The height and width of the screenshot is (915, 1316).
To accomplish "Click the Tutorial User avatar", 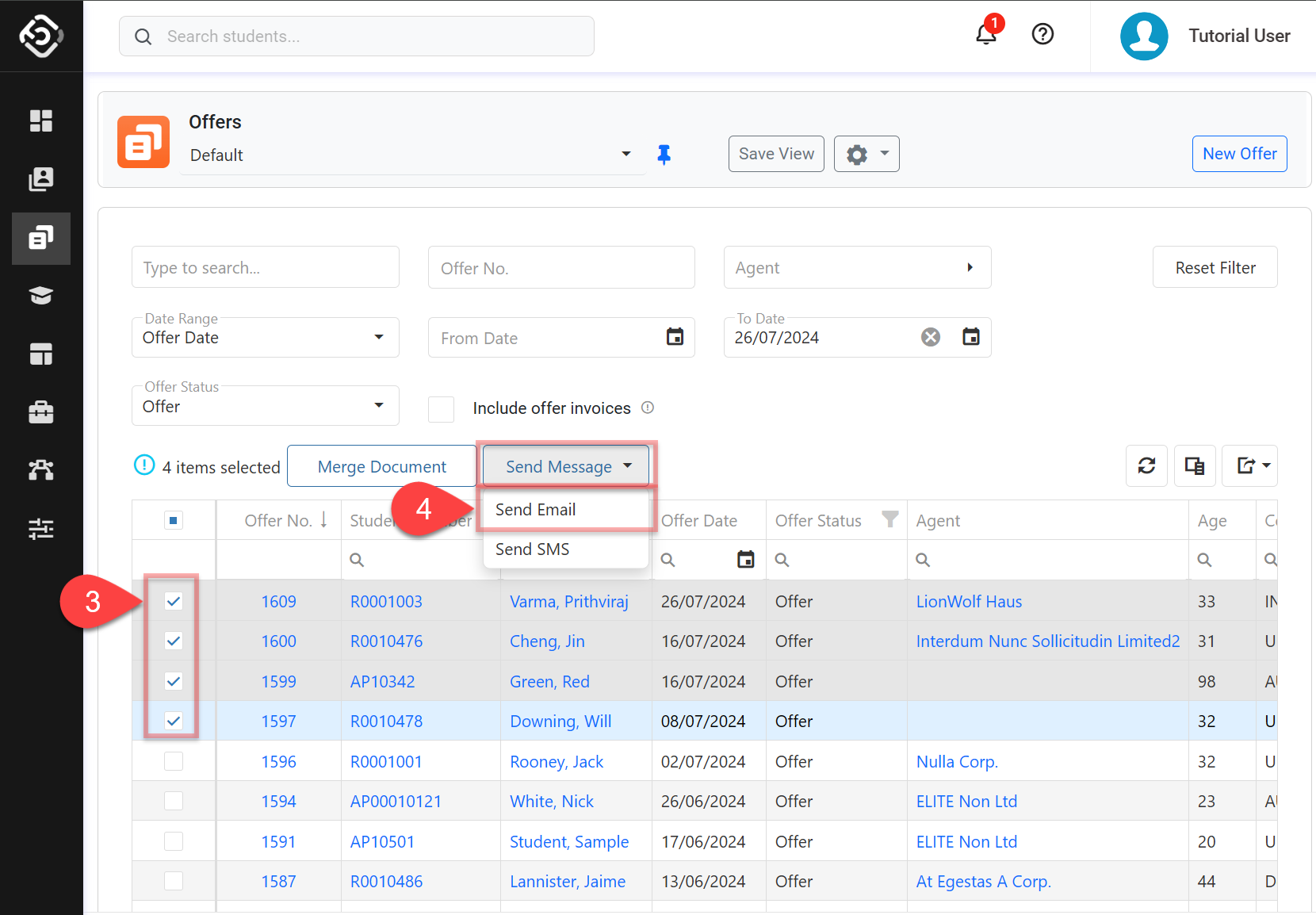I will (x=1144, y=36).
